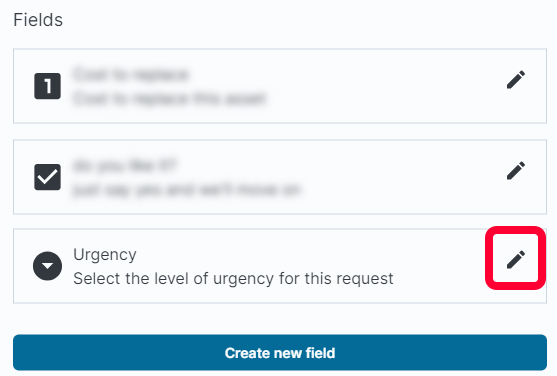Click the round dropdown arrow icon beside Urgency

pyautogui.click(x=47, y=266)
